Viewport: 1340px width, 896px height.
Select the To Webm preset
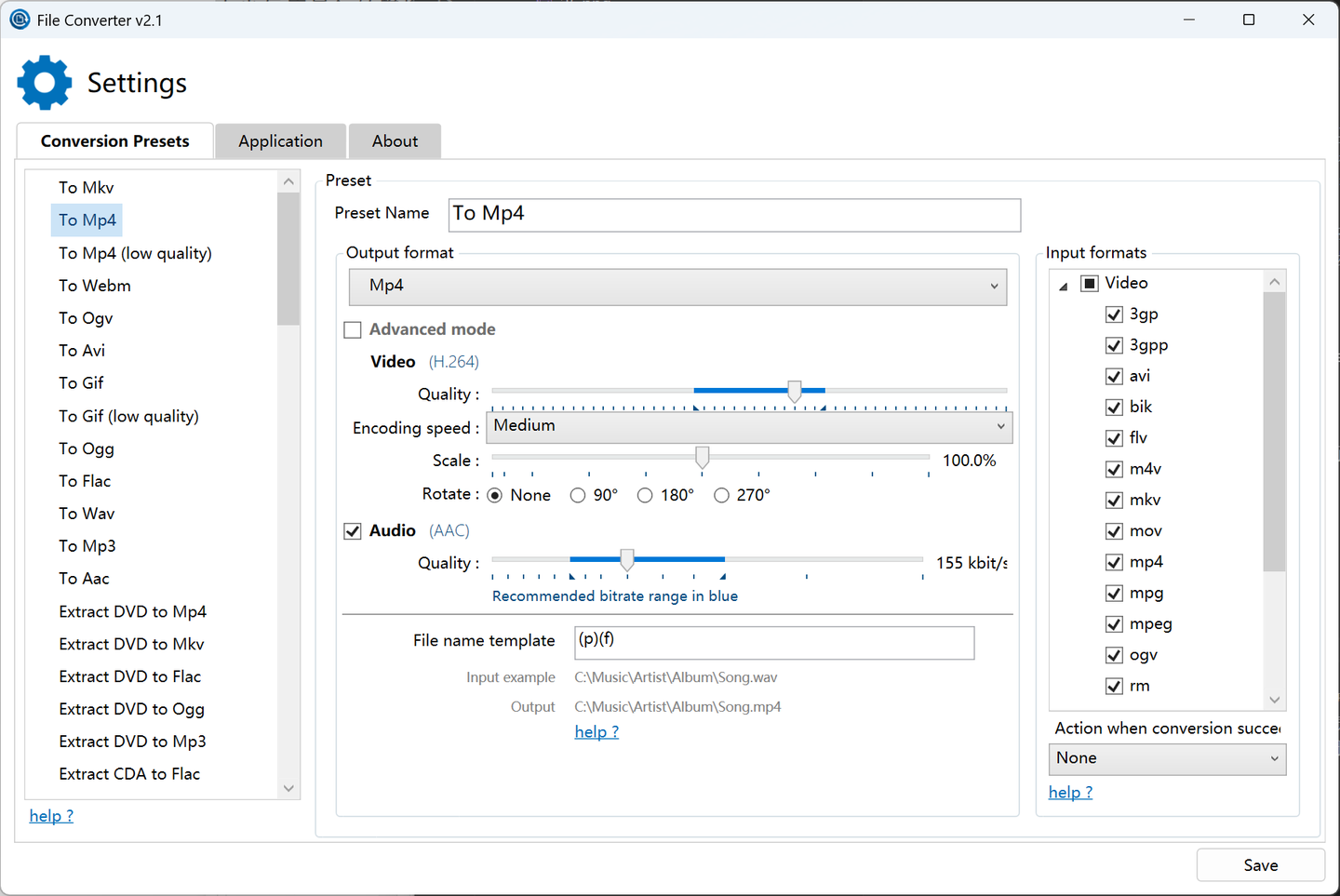click(x=95, y=286)
